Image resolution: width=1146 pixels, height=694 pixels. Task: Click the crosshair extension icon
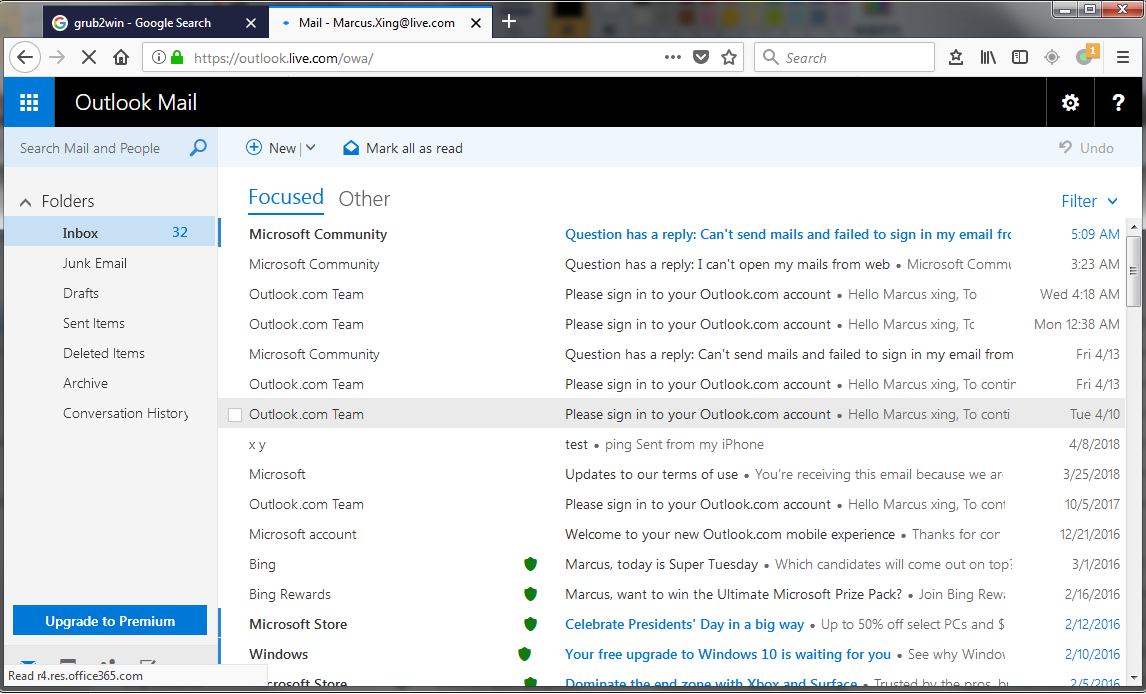[1052, 57]
